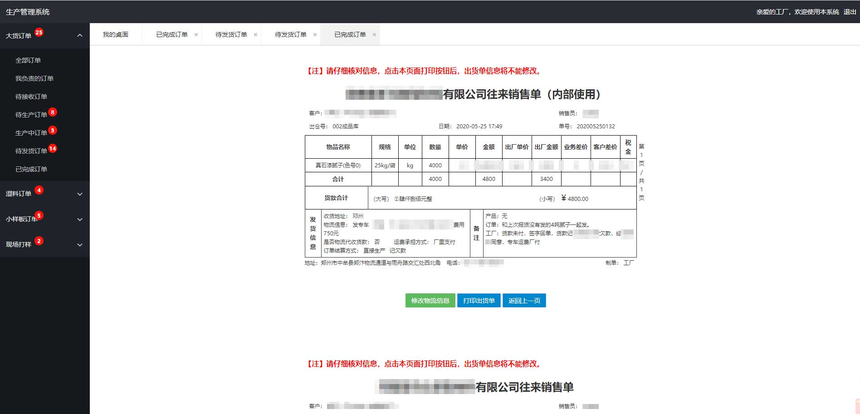860x414 pixels.
Task: Close the first 已完成订单 tab
Action: [x=196, y=35]
